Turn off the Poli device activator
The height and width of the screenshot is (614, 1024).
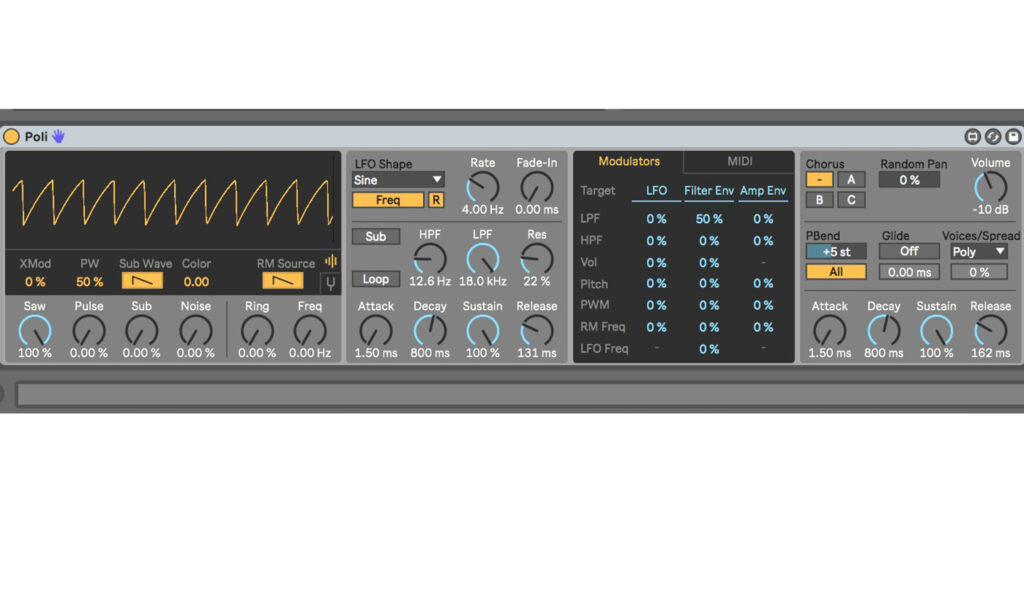(x=11, y=137)
